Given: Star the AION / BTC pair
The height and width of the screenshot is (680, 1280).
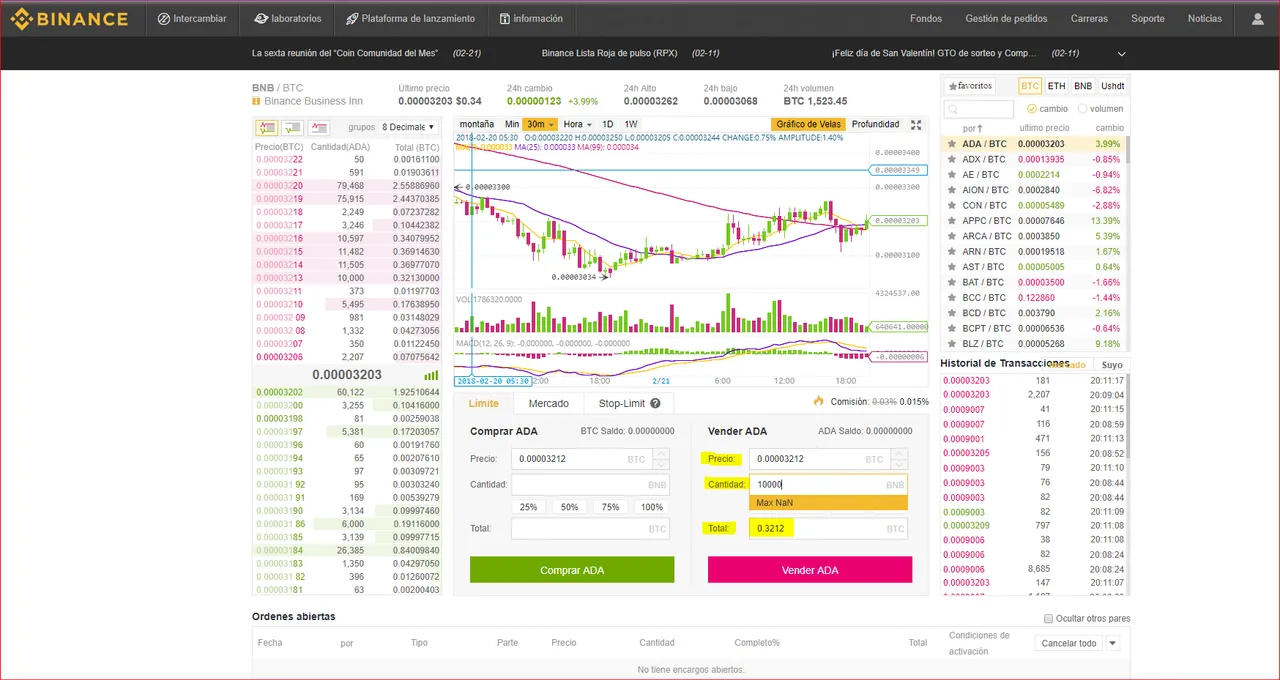Looking at the screenshot, I should 953,190.
